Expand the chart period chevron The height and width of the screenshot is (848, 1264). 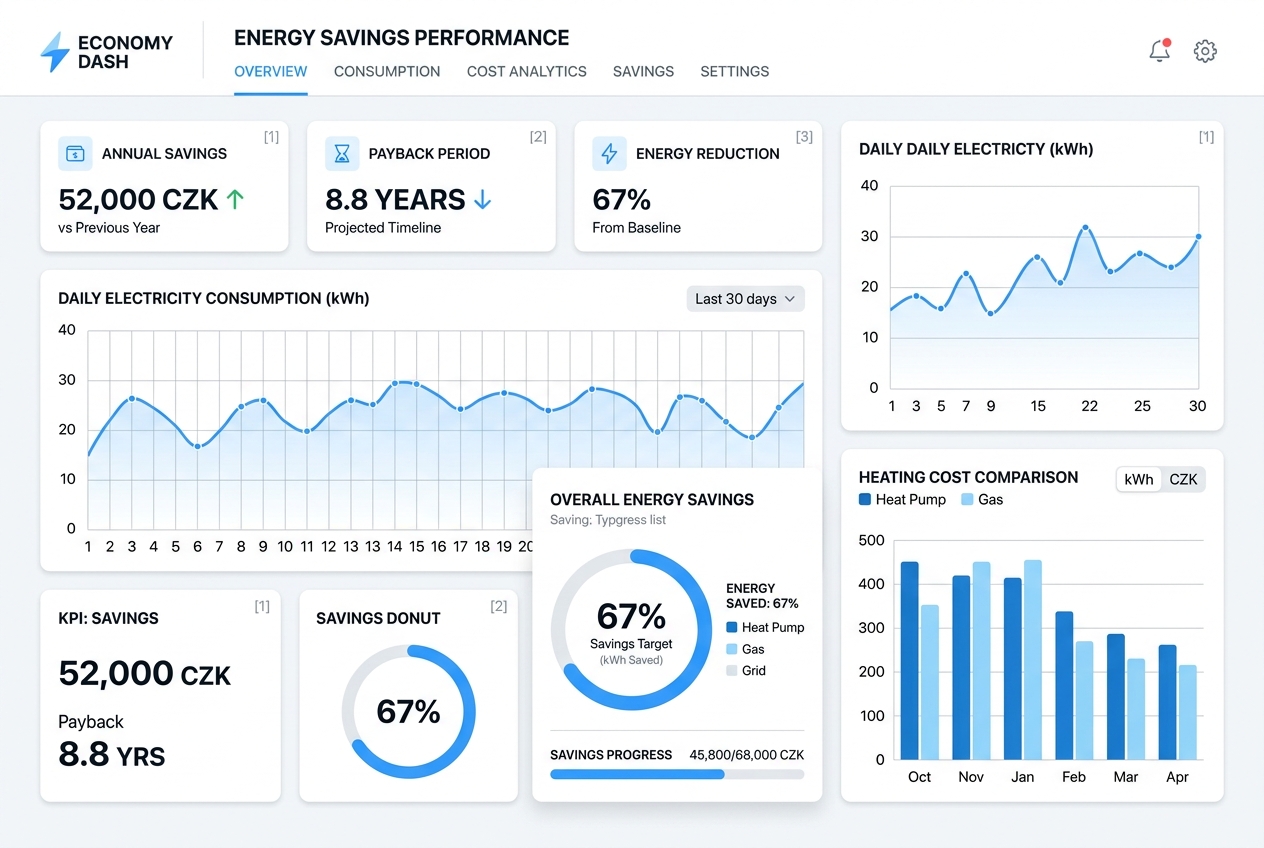(x=789, y=298)
